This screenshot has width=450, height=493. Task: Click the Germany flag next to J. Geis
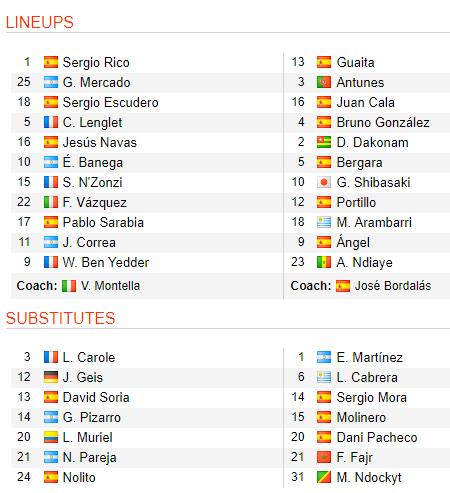pos(51,377)
